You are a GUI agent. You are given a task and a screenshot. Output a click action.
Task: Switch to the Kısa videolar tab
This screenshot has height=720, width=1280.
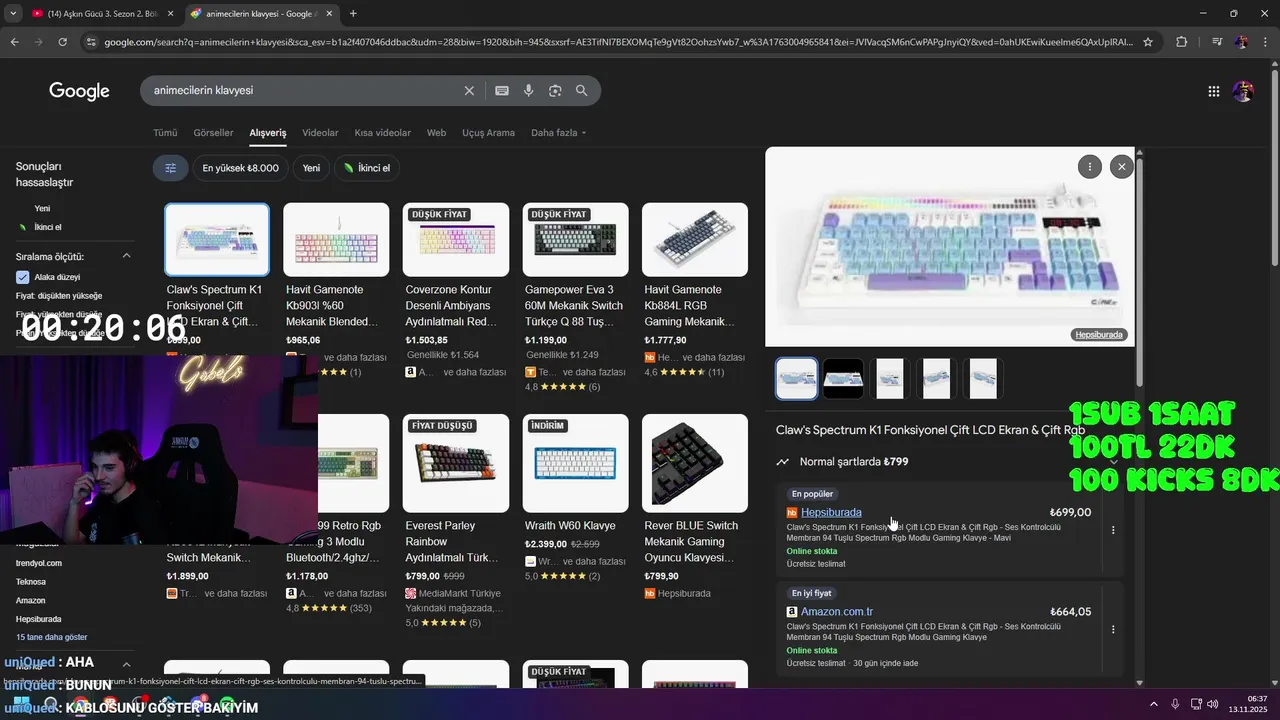(382, 133)
